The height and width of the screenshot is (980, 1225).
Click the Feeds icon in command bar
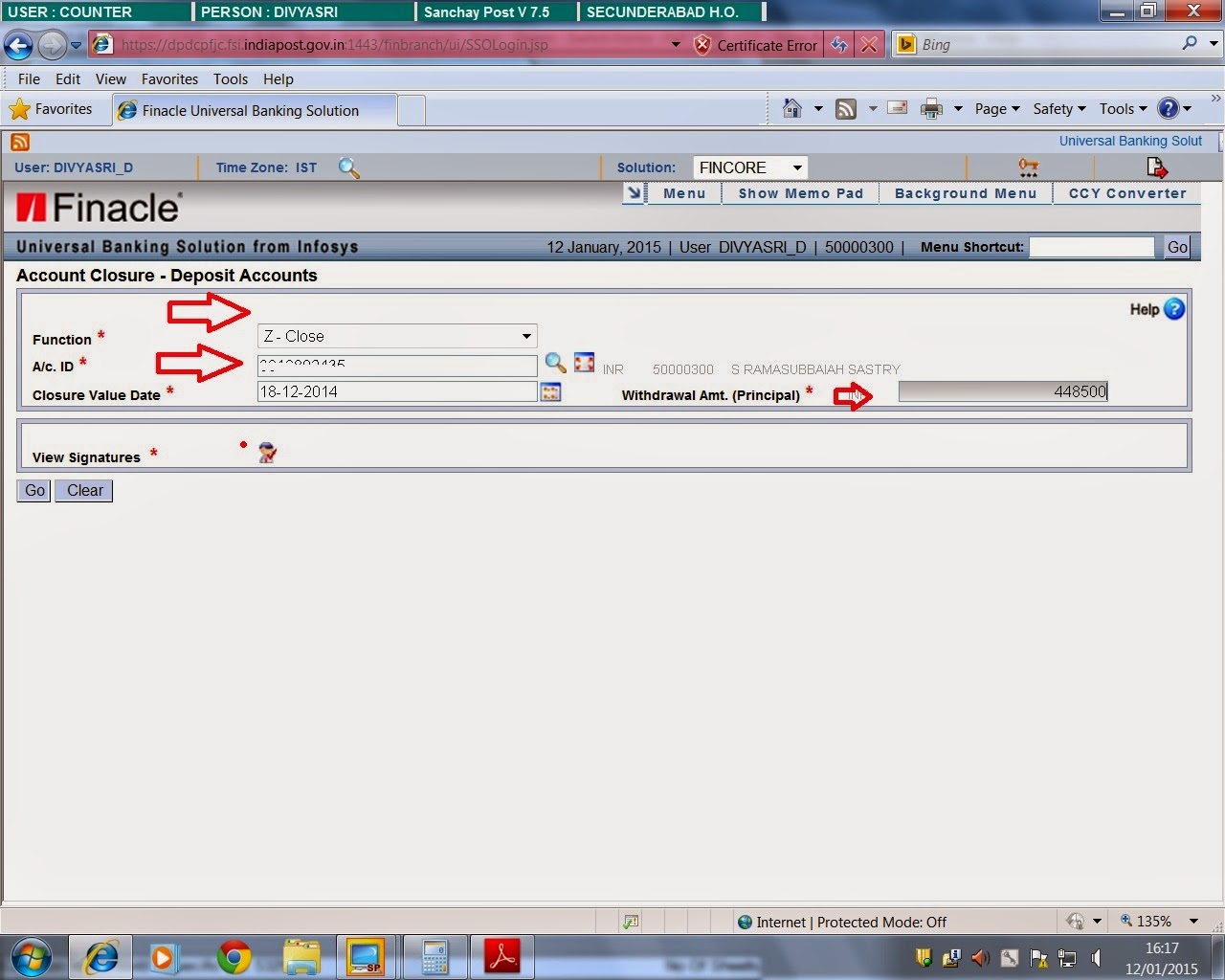(846, 109)
